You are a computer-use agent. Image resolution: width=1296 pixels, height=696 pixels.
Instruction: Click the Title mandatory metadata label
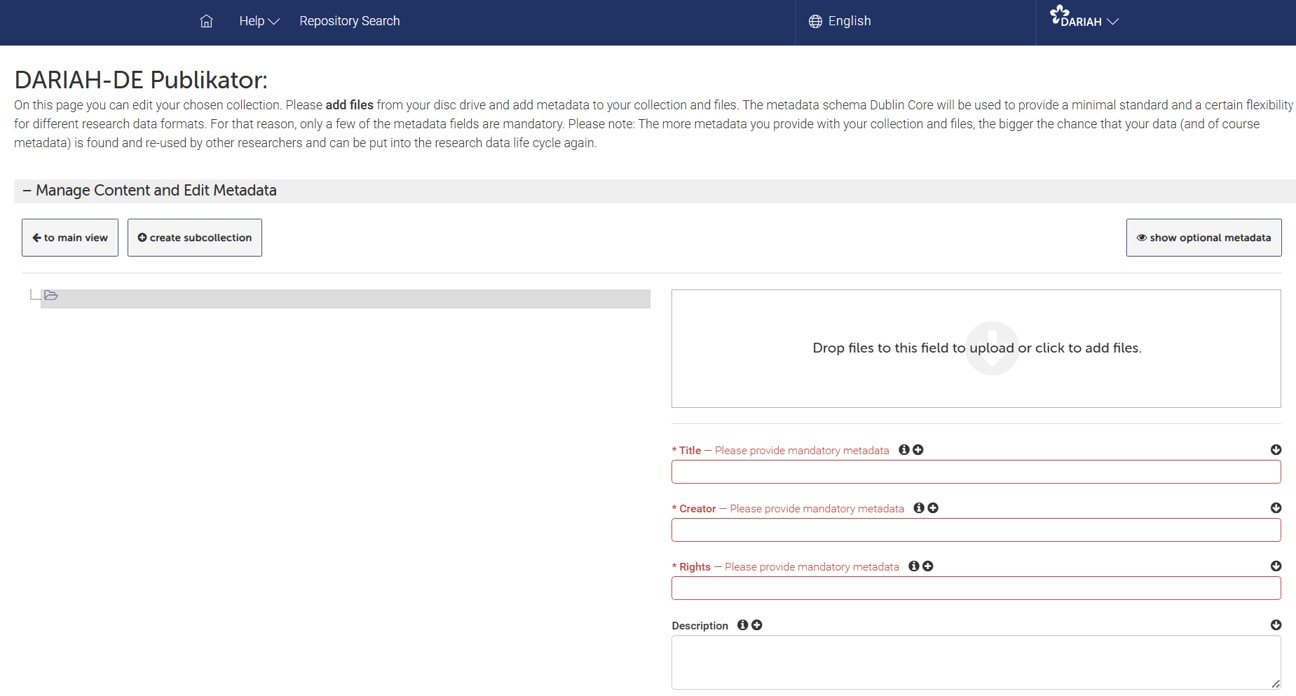coord(780,451)
